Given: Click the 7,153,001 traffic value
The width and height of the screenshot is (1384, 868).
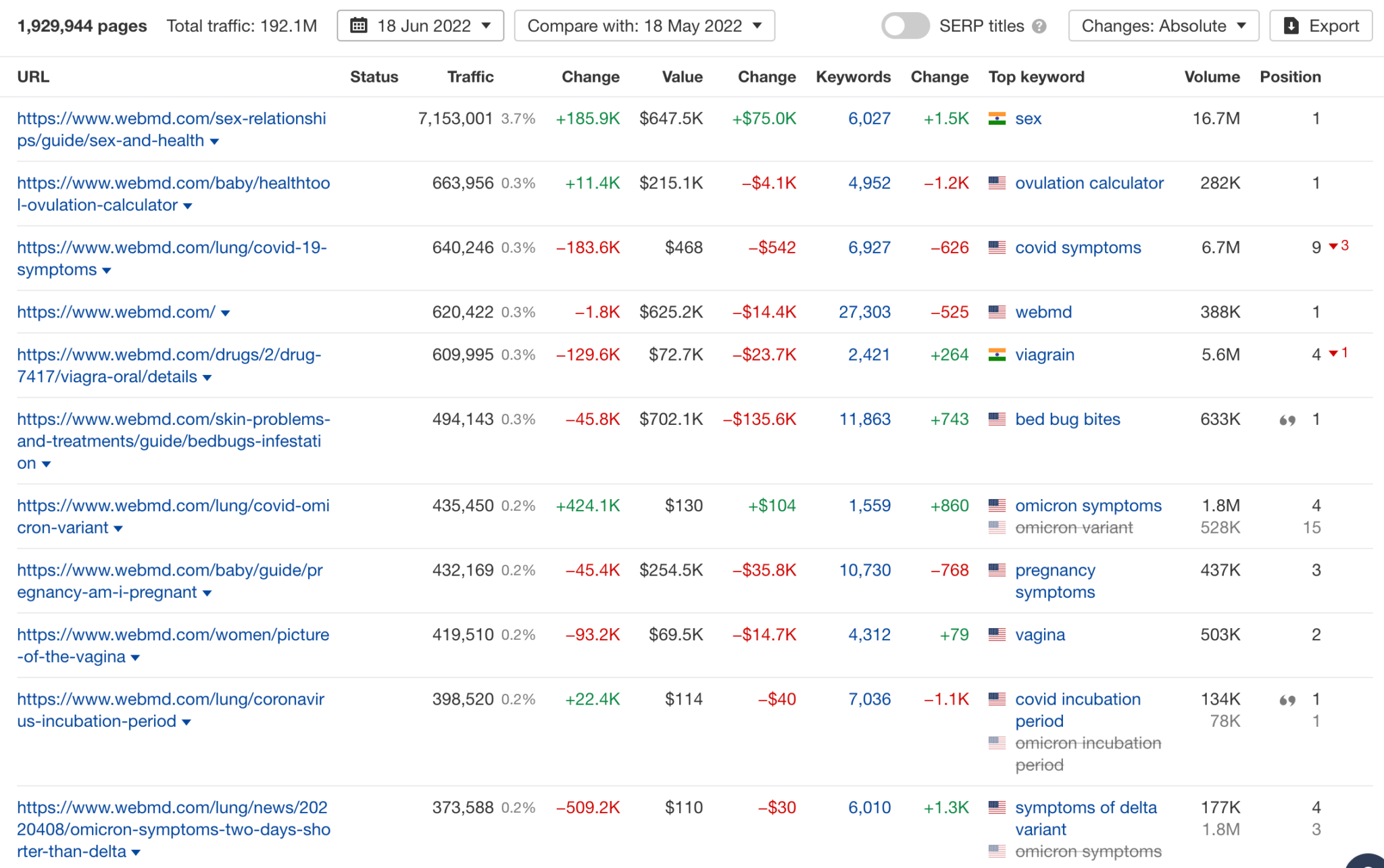Looking at the screenshot, I should 455,119.
